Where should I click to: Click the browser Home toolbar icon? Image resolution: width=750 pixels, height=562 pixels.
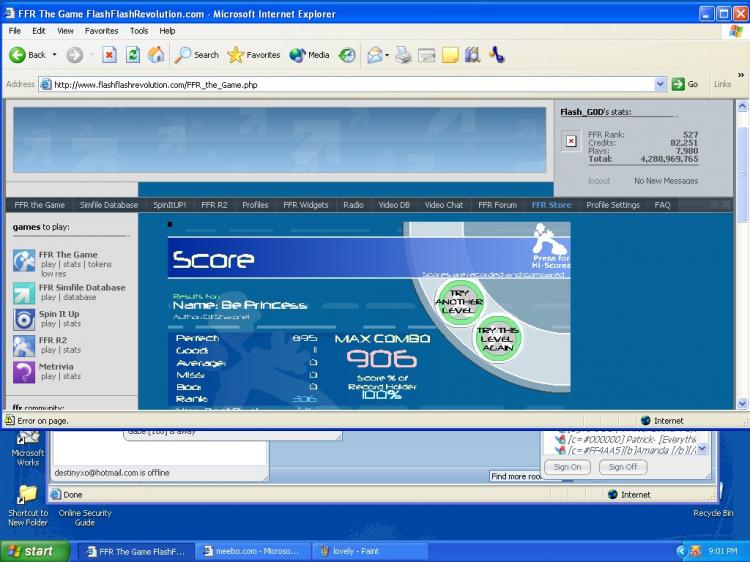click(156, 55)
